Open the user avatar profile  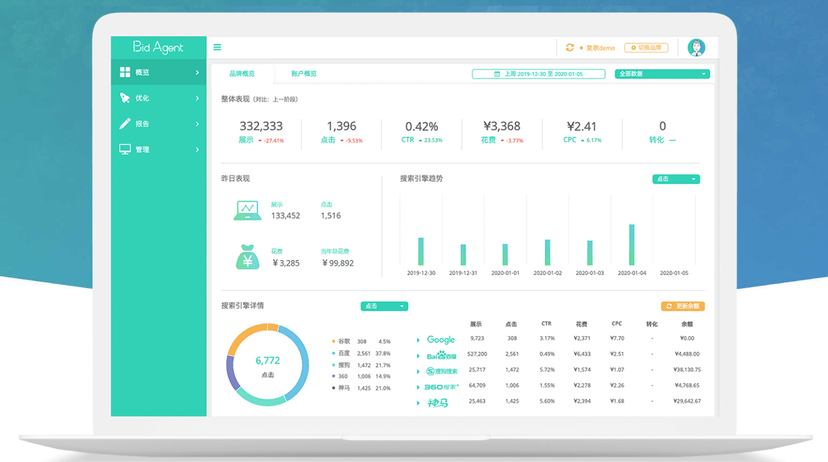pos(697,48)
